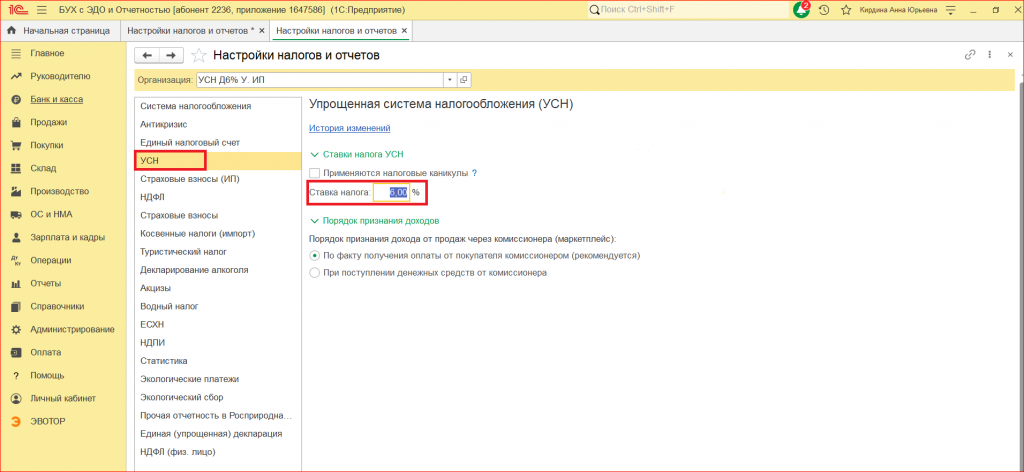Open Экологические платежи section
Image resolution: width=1024 pixels, height=472 pixels.
pos(217,379)
